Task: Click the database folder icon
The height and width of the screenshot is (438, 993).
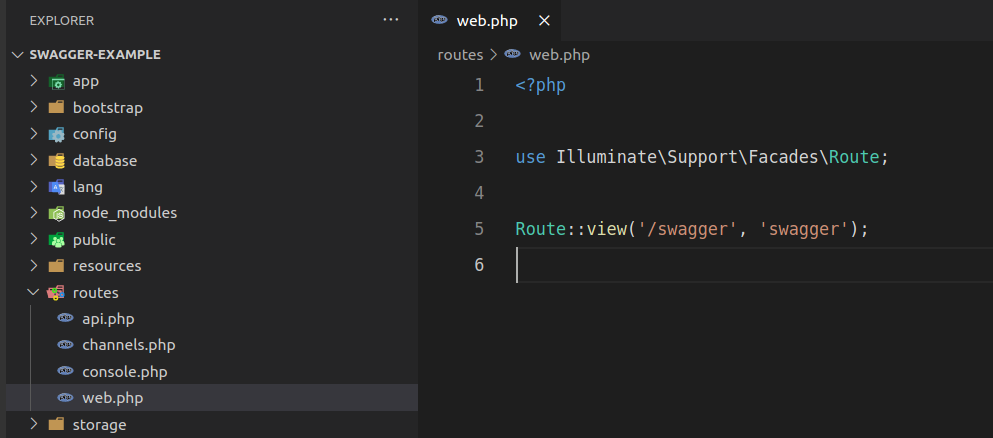Action: pos(57,160)
